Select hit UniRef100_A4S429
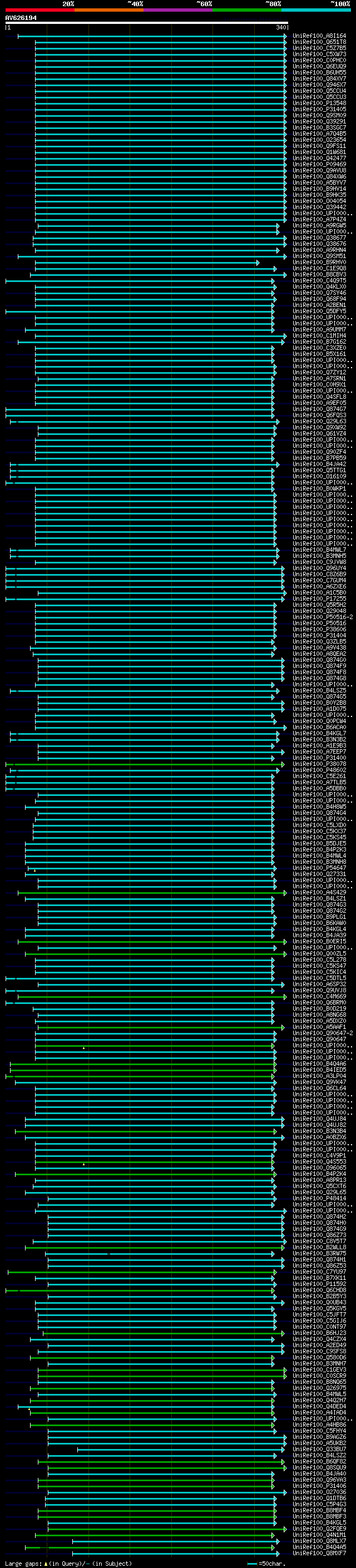356x1568 pixels. pyautogui.click(x=319, y=892)
